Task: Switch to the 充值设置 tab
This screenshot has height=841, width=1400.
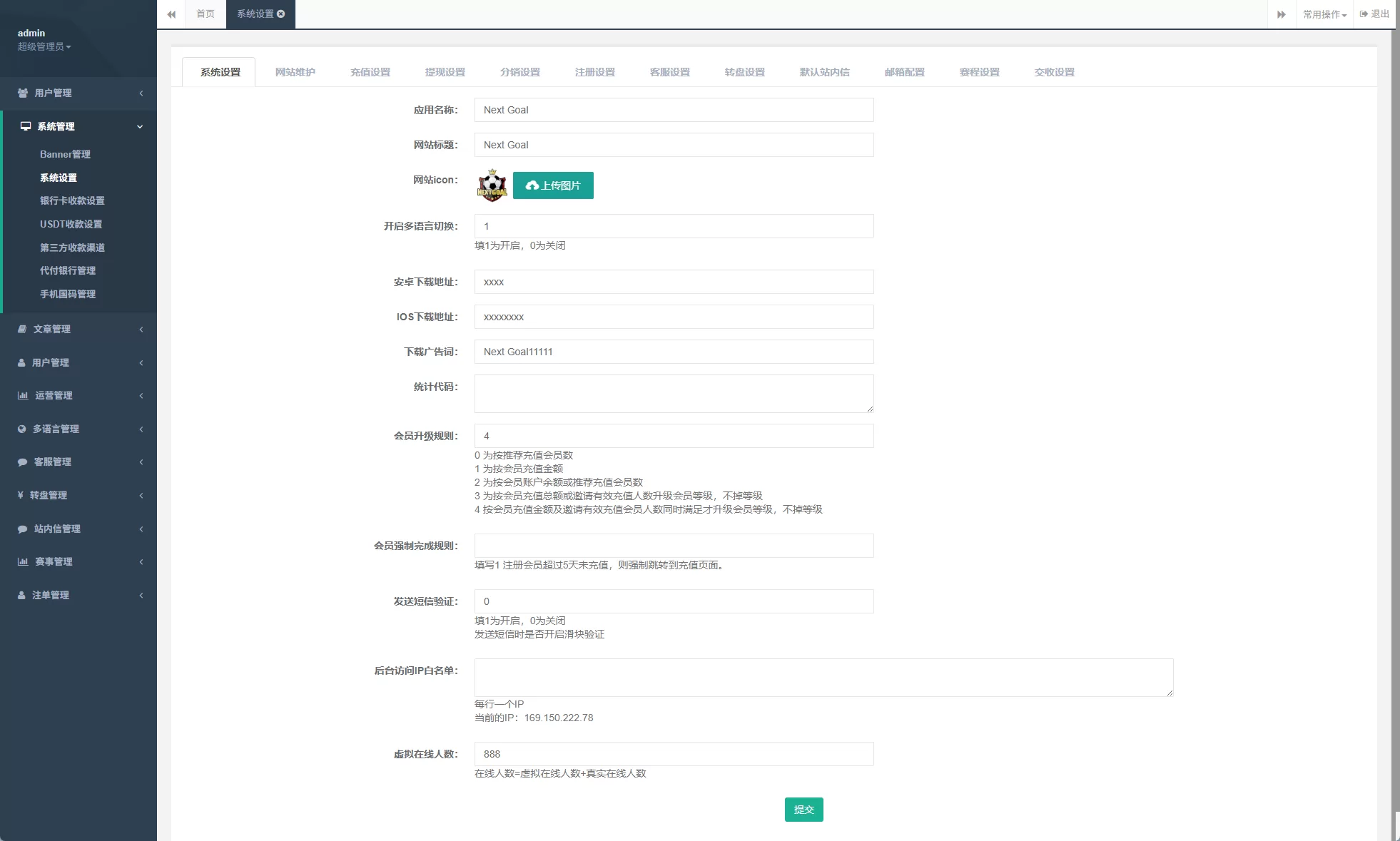Action: (370, 71)
